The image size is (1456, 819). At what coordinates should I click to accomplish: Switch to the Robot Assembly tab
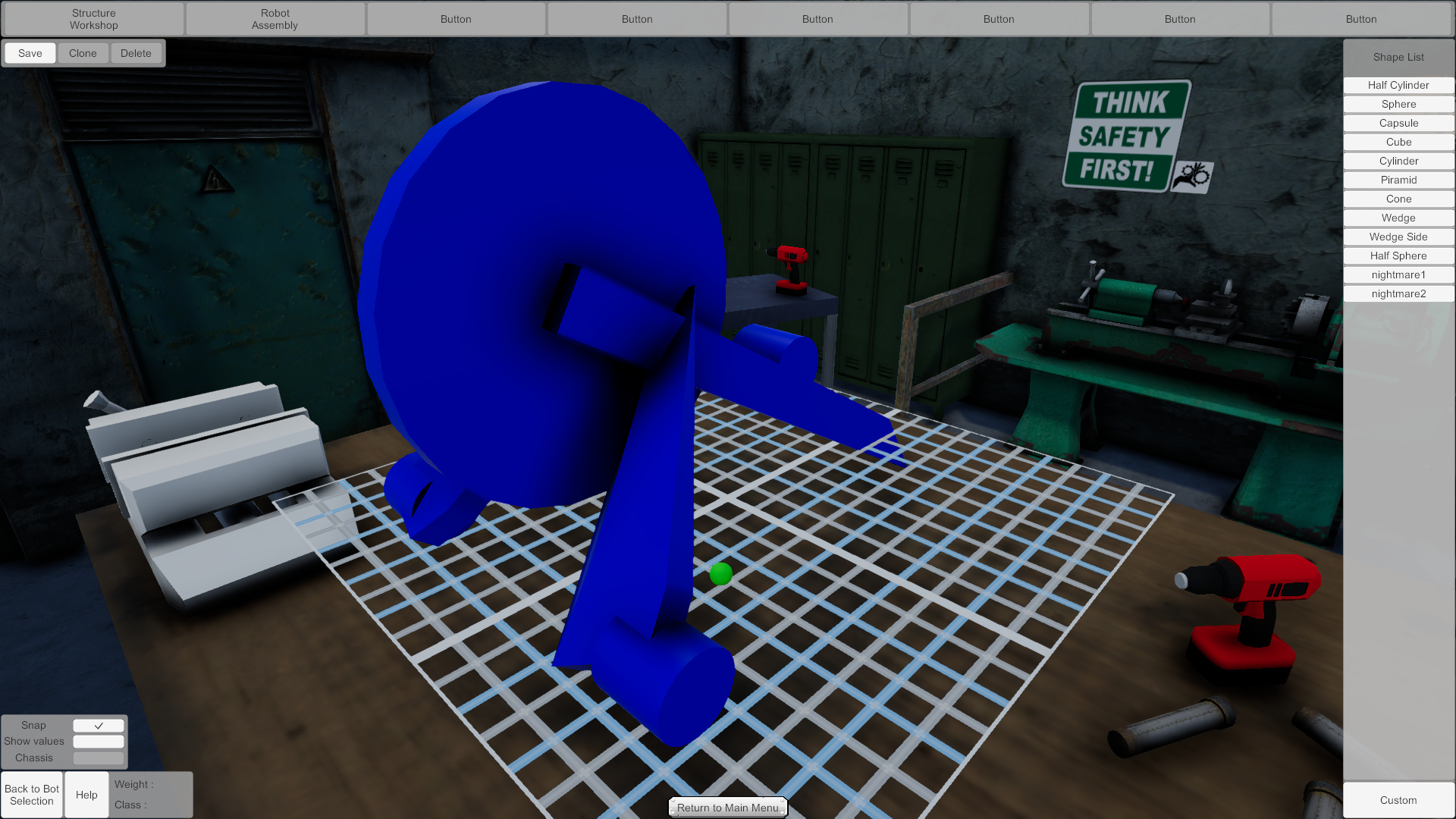pyautogui.click(x=275, y=19)
